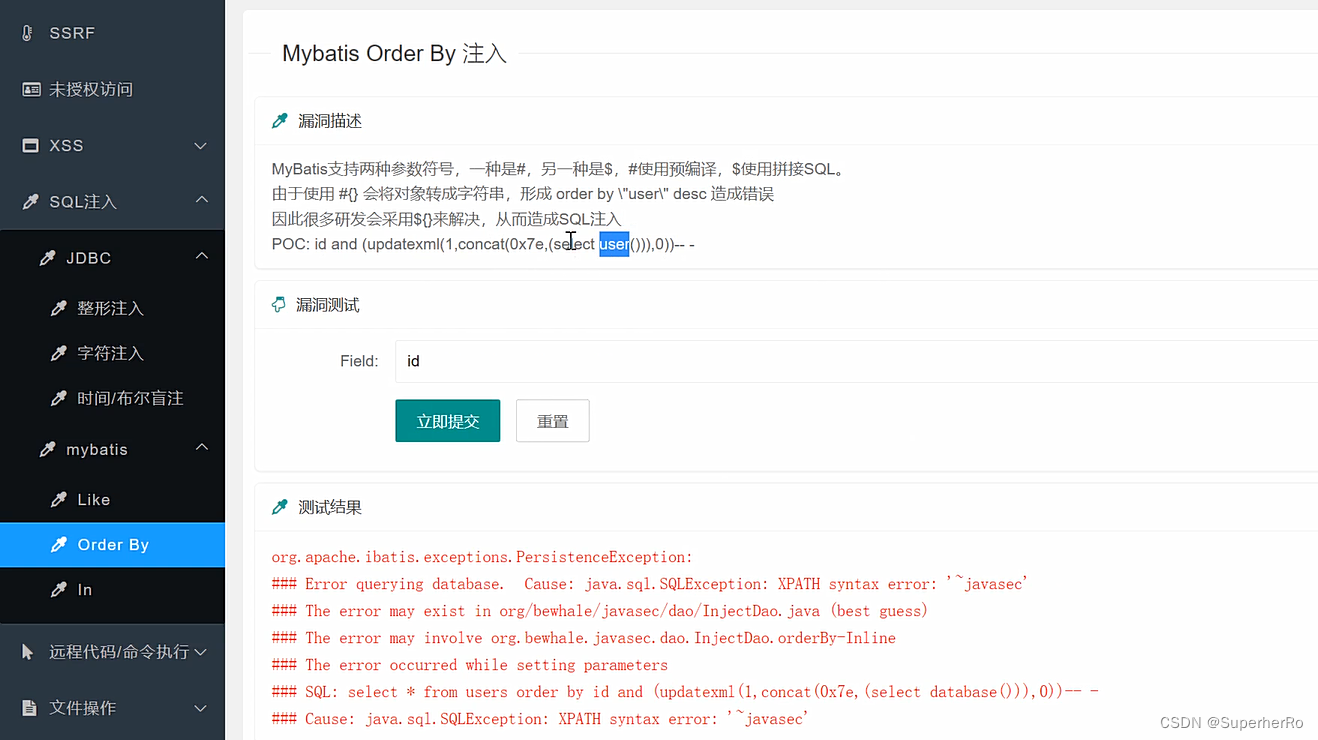The height and width of the screenshot is (740, 1318).
Task: Click the 漏洞描述 panel dropper icon
Action: (280, 121)
